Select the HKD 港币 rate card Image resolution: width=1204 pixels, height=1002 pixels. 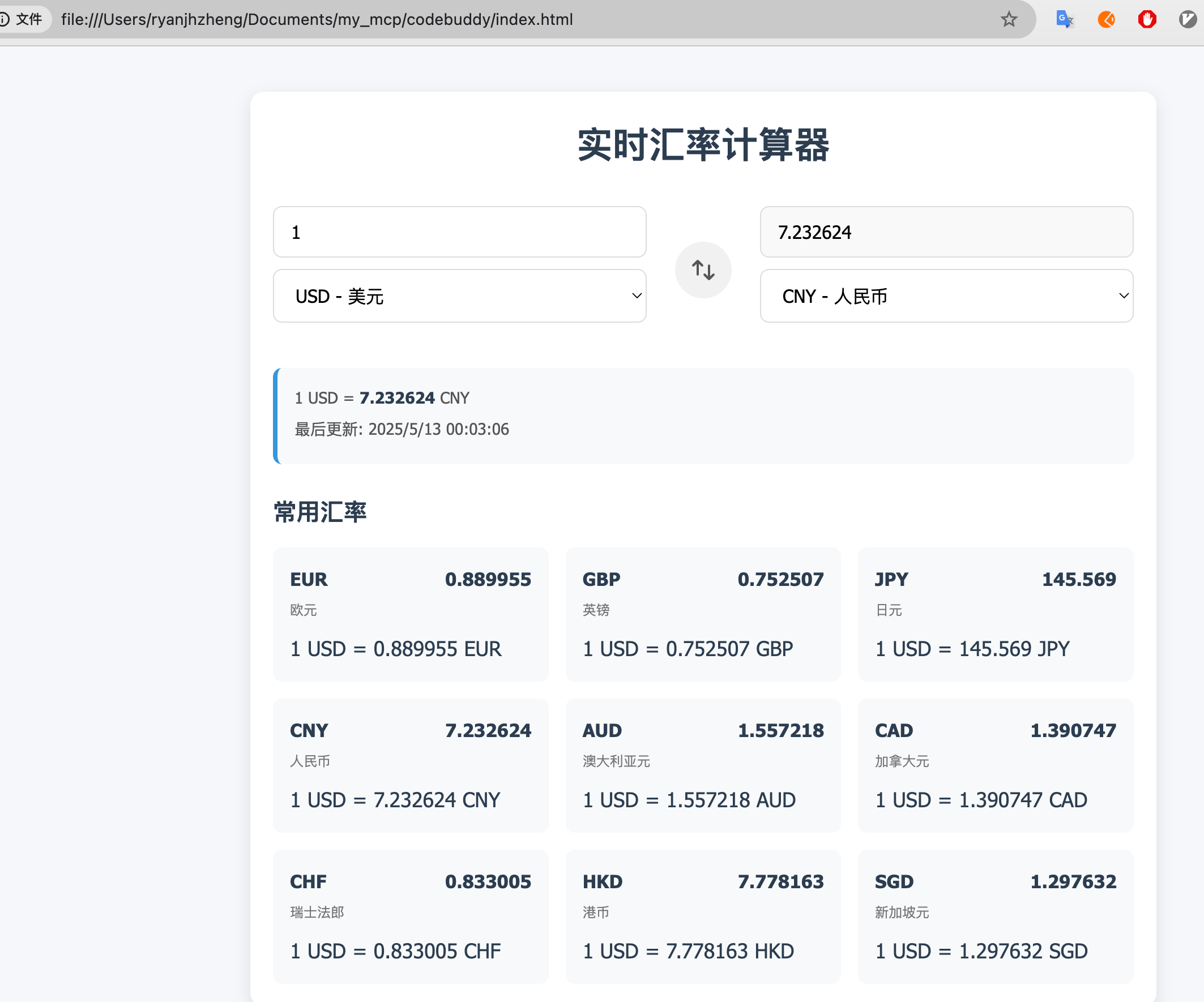click(703, 917)
